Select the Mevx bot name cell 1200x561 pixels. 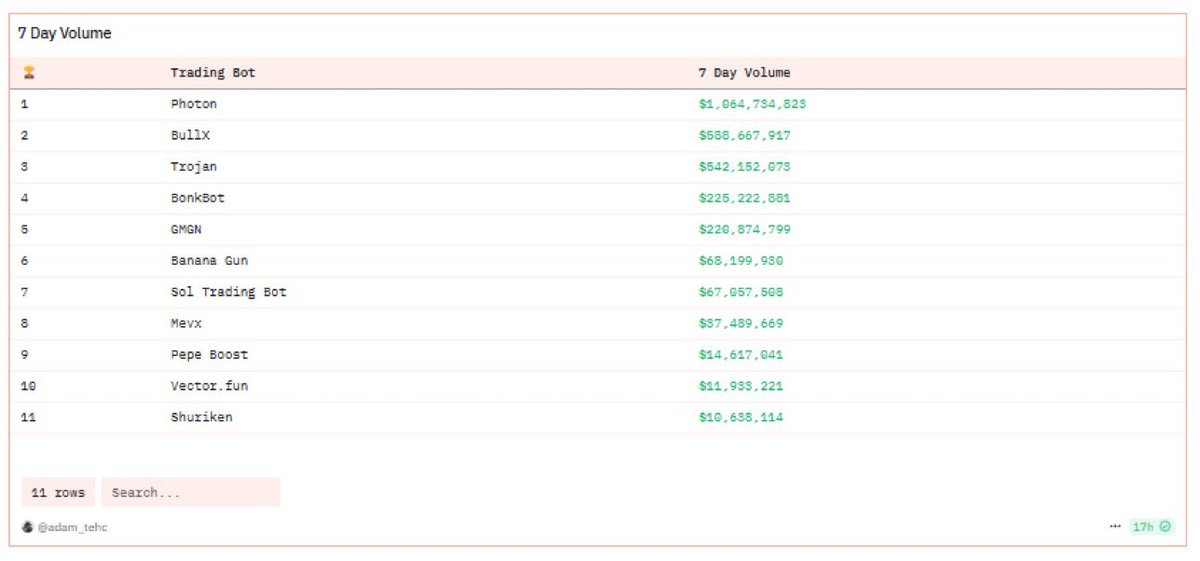click(186, 323)
